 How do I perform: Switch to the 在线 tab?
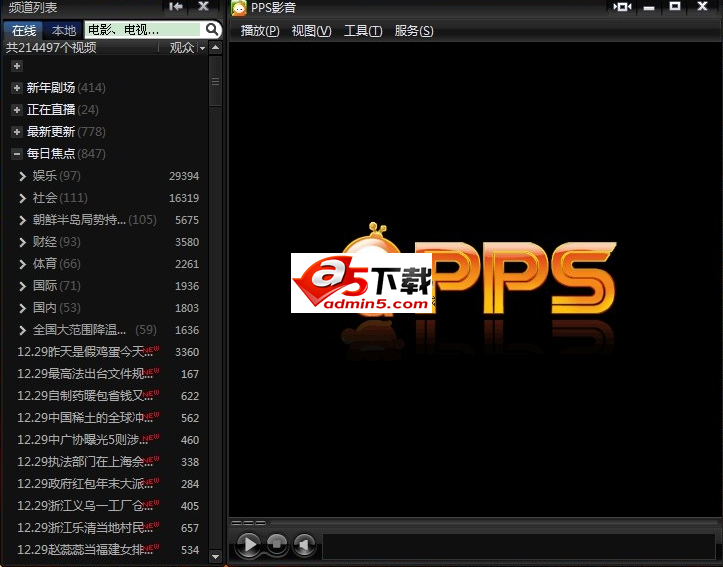[24, 30]
